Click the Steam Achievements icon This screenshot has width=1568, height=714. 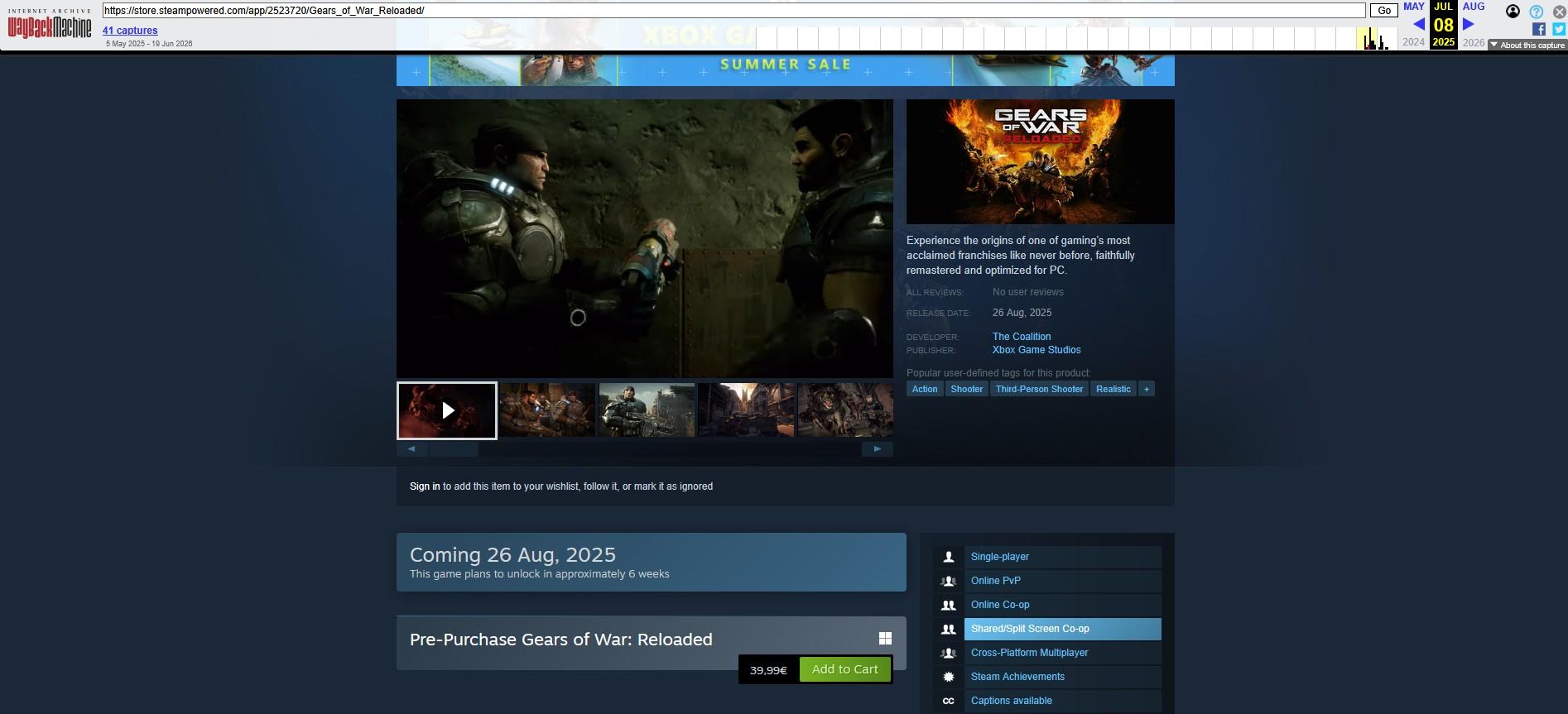tap(949, 677)
